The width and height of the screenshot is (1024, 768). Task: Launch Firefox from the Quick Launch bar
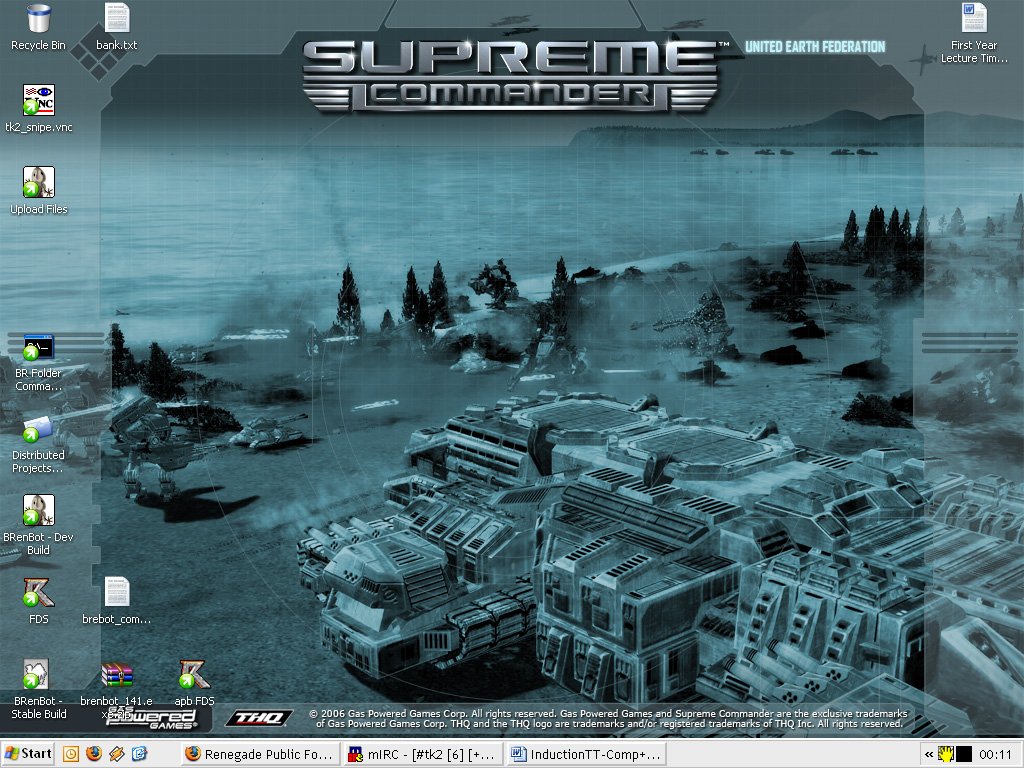[94, 754]
